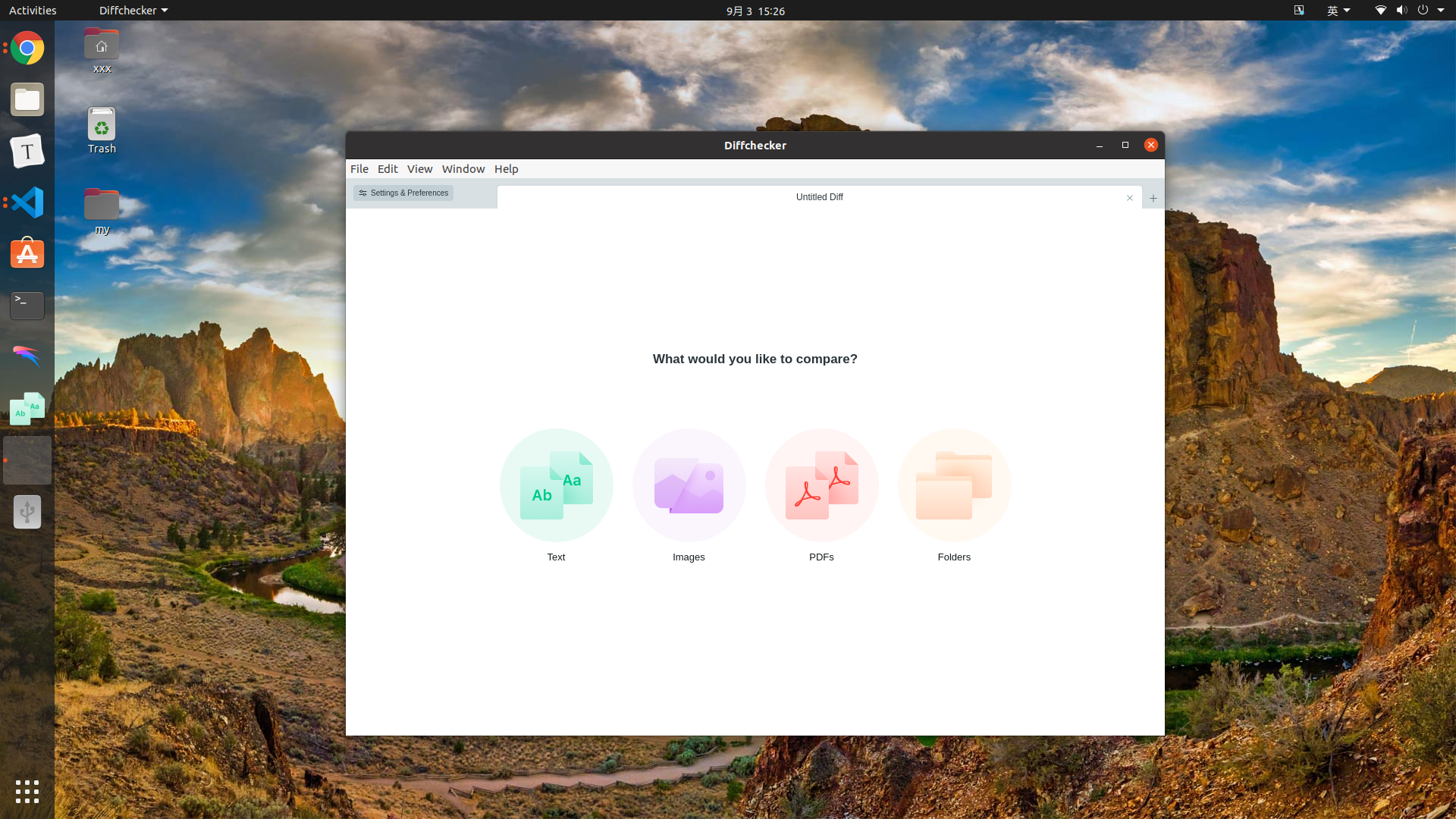Image resolution: width=1456 pixels, height=819 pixels.
Task: Open Settings & Preferences
Action: pos(403,193)
